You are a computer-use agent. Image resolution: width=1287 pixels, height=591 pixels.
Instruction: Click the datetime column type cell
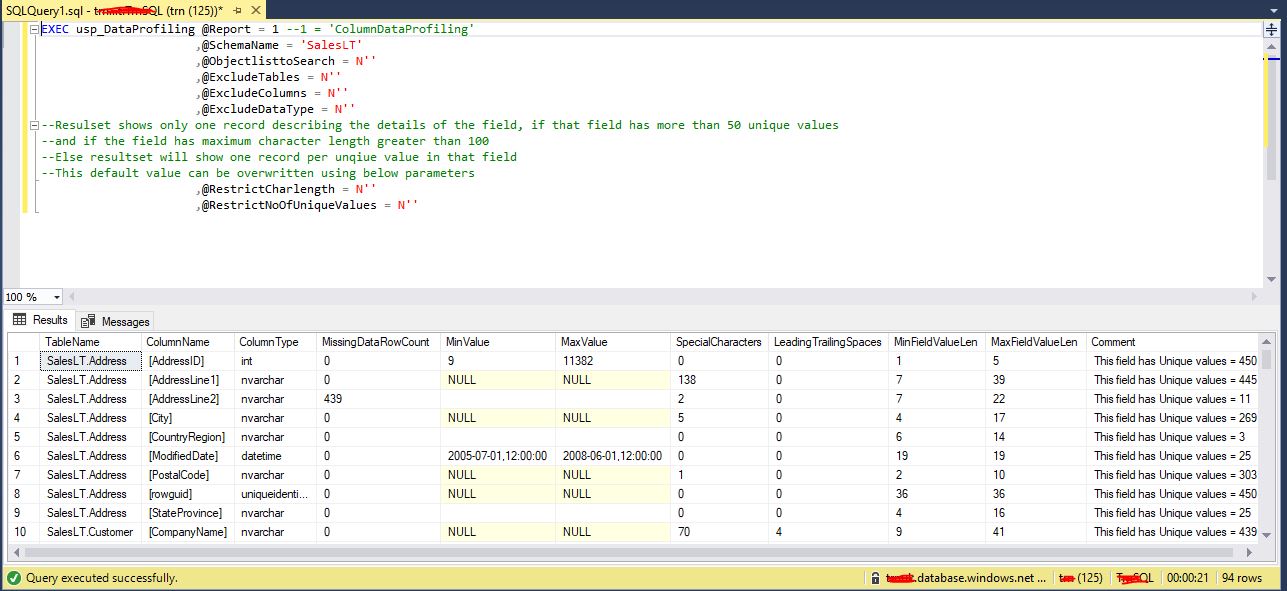[x=276, y=456]
